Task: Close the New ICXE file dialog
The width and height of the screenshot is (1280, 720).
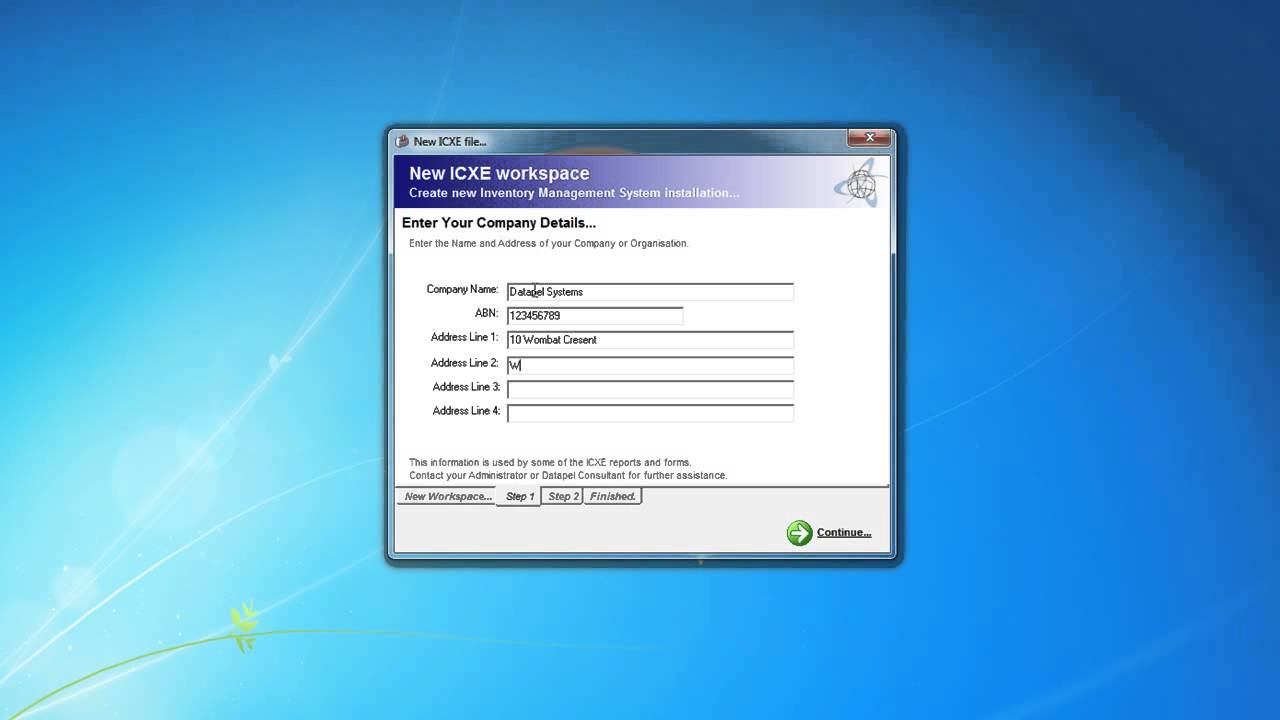Action: pyautogui.click(x=870, y=138)
